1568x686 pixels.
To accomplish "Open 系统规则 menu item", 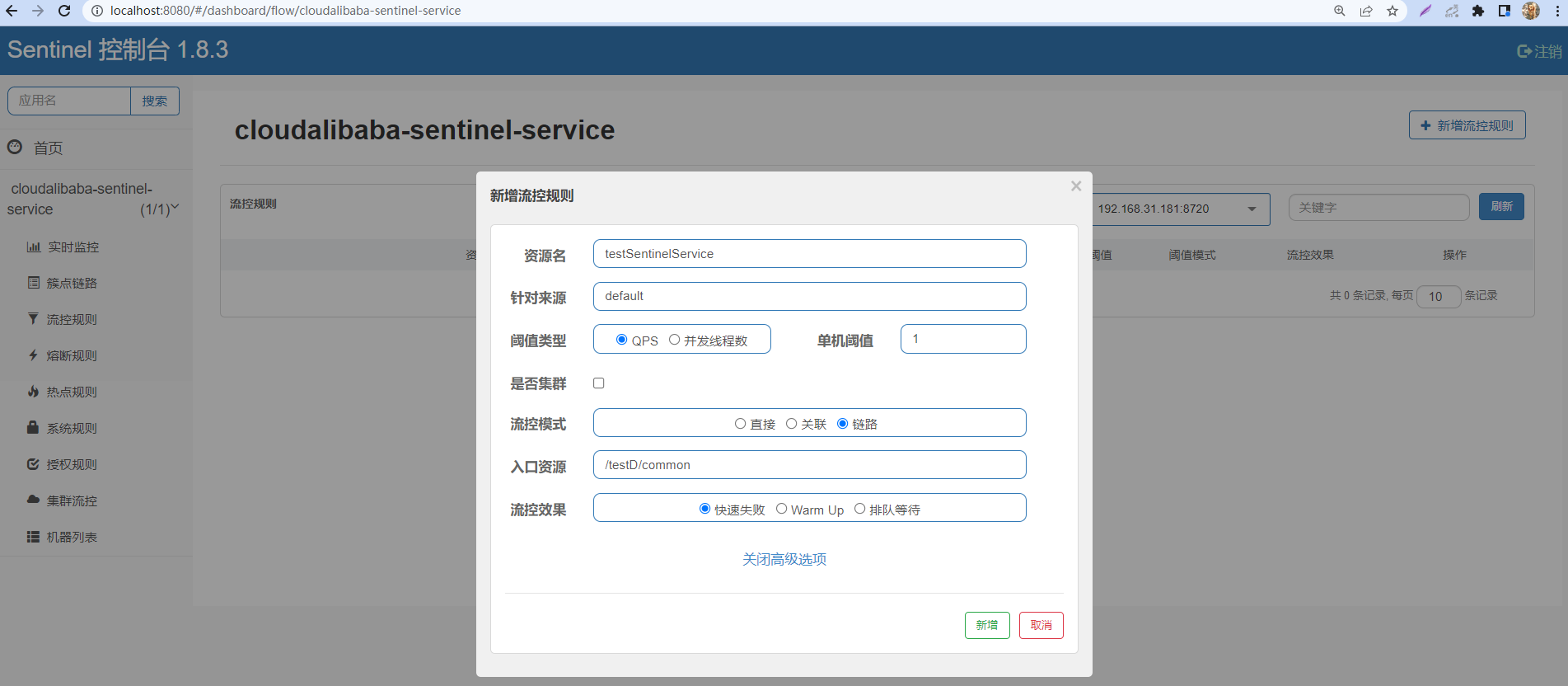I will tap(72, 428).
